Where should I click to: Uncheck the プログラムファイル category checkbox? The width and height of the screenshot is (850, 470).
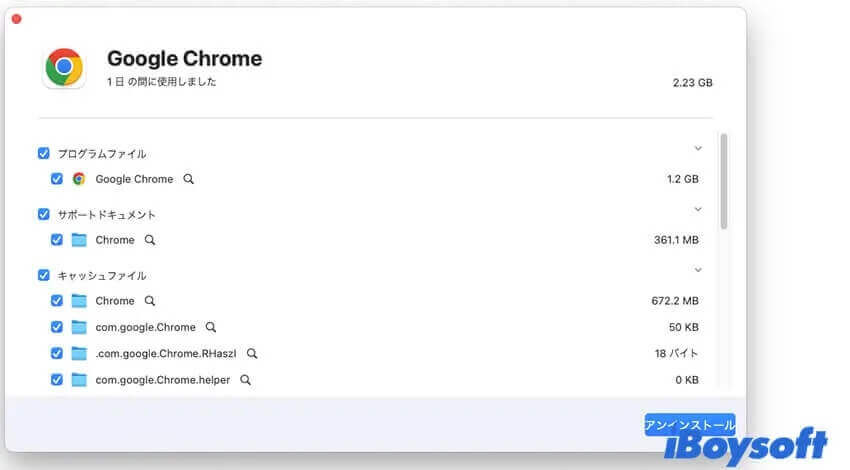(x=44, y=153)
